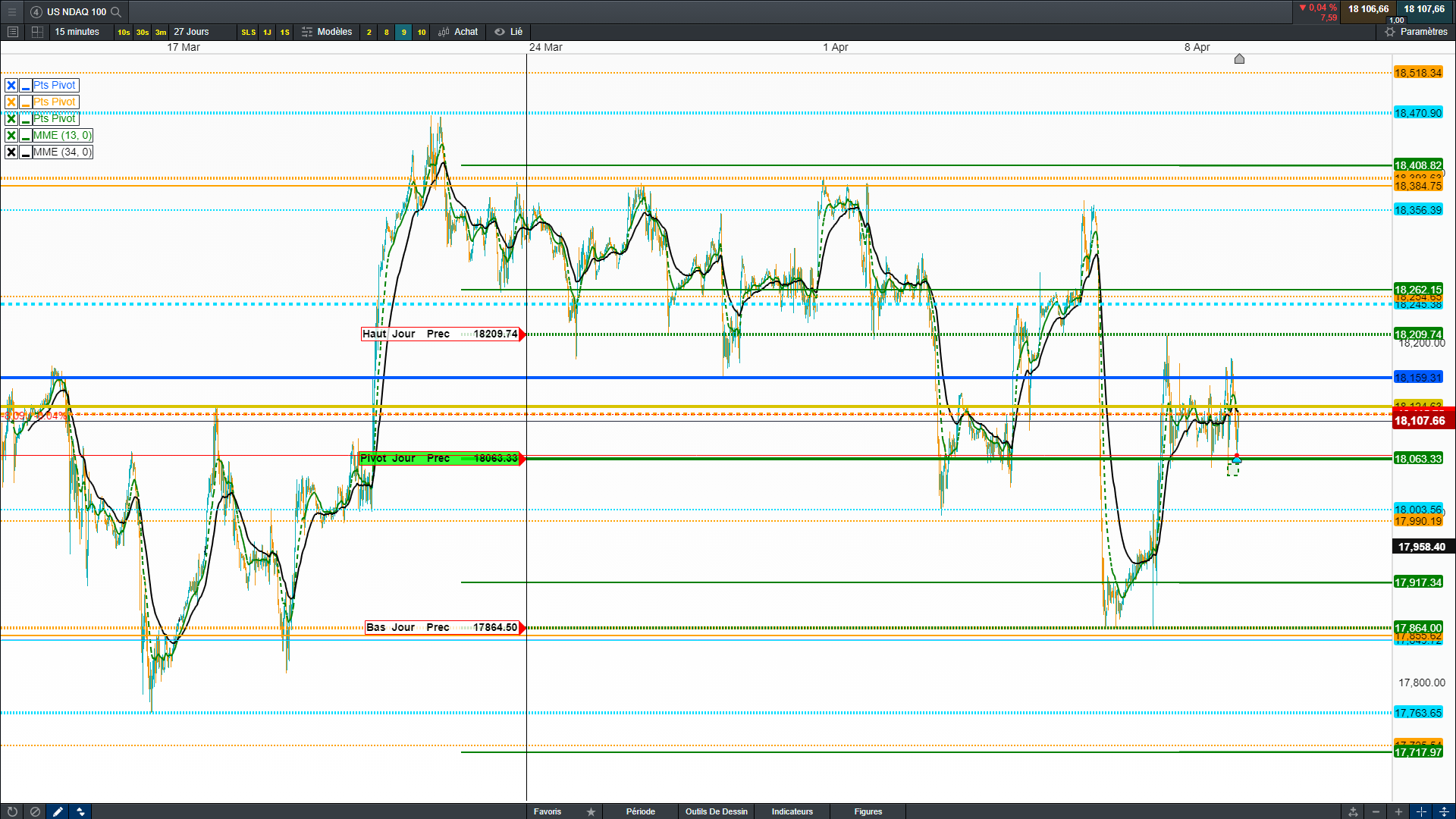Viewport: 1456px width, 819px height.
Task: Activate the crosshair cursor icon
Action: pyautogui.click(x=1421, y=811)
